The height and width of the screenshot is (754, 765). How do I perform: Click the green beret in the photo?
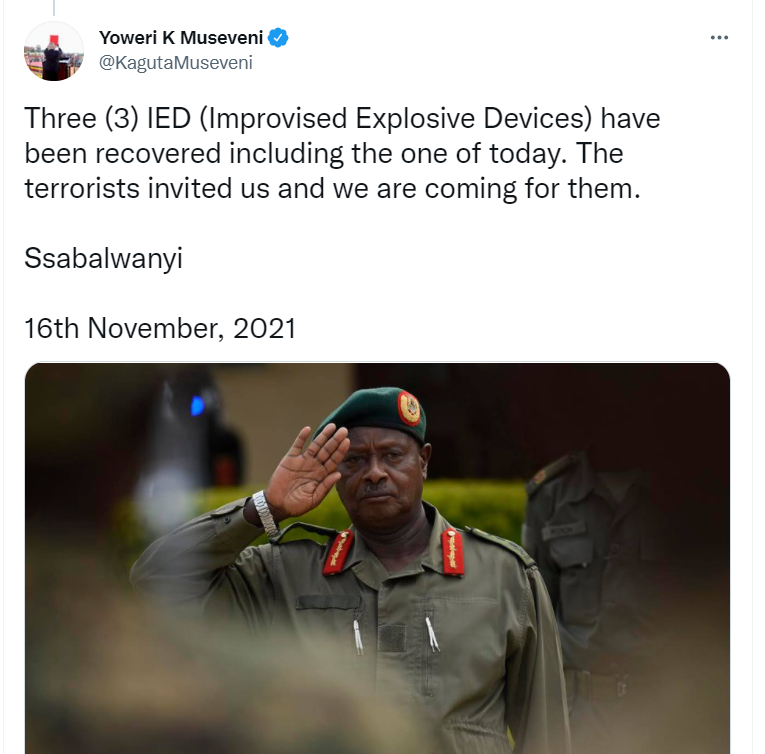pos(374,410)
